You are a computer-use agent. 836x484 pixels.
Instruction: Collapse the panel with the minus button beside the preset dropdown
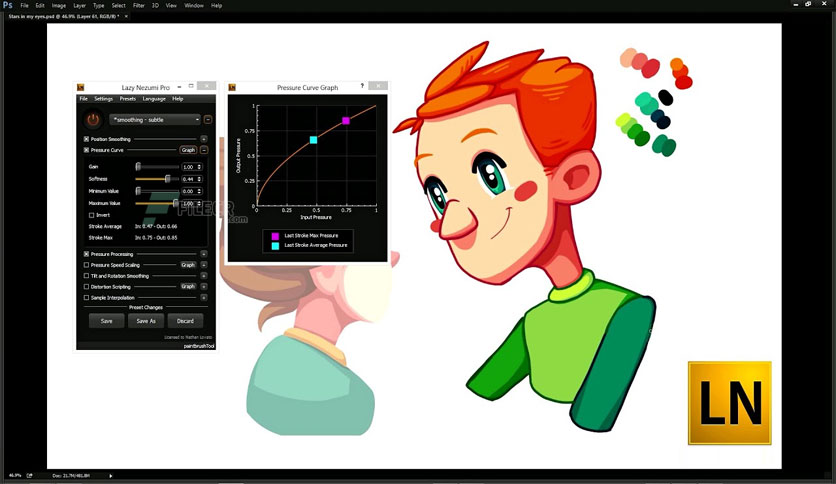click(208, 120)
